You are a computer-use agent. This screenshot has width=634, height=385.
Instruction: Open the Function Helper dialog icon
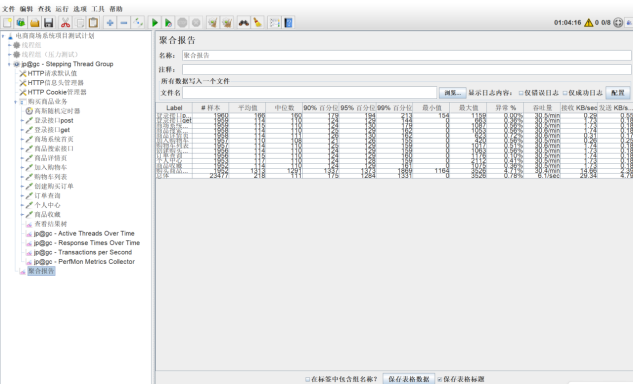pos(275,23)
